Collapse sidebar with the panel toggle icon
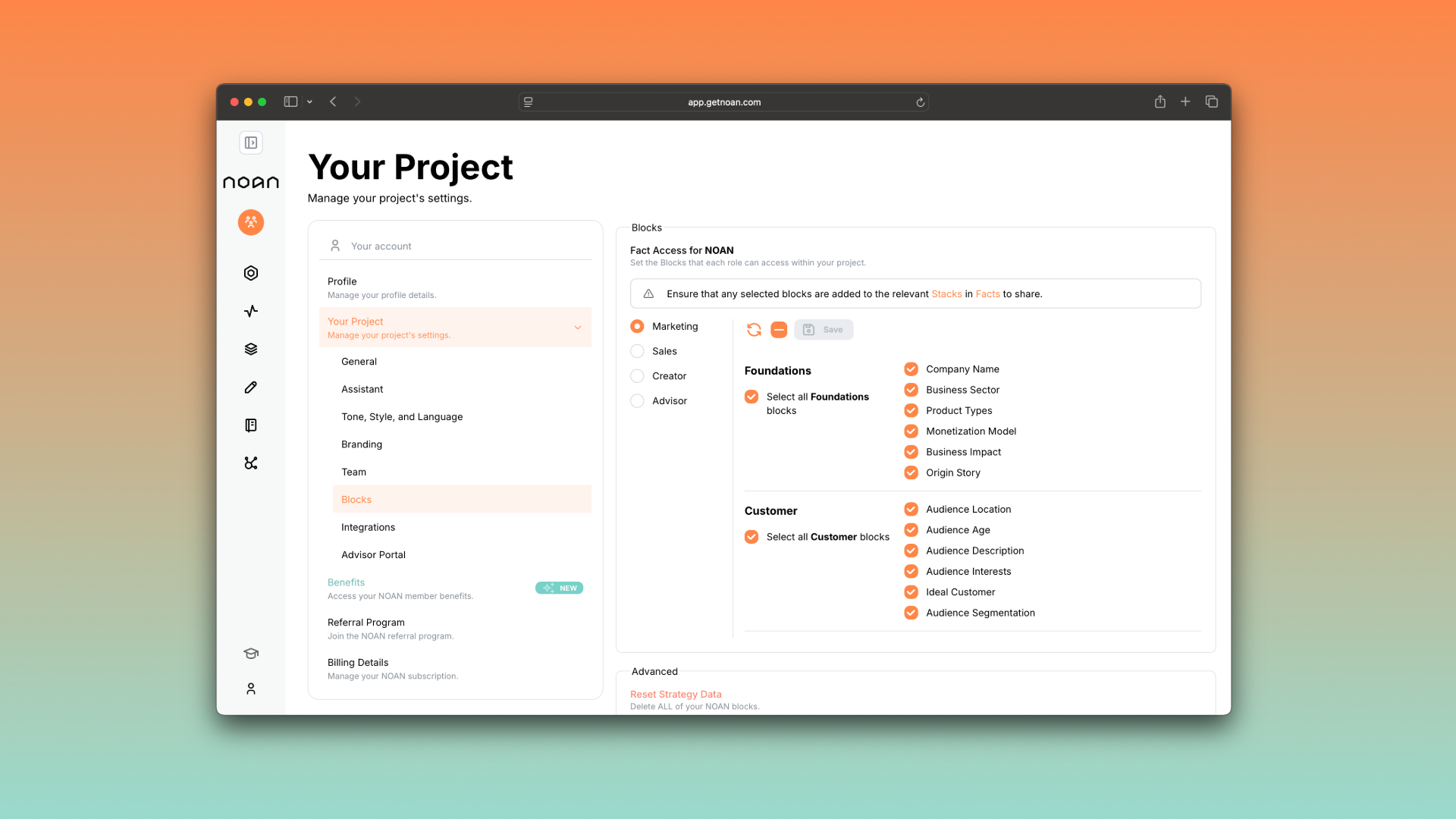This screenshot has width=1456, height=819. pos(251,143)
